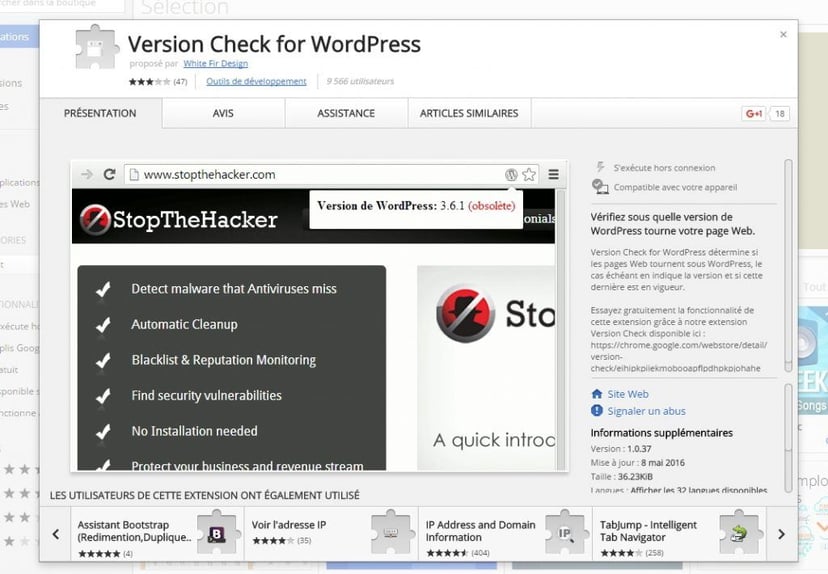
Task: Open the ASSISTANCE tab
Action: pyautogui.click(x=346, y=113)
